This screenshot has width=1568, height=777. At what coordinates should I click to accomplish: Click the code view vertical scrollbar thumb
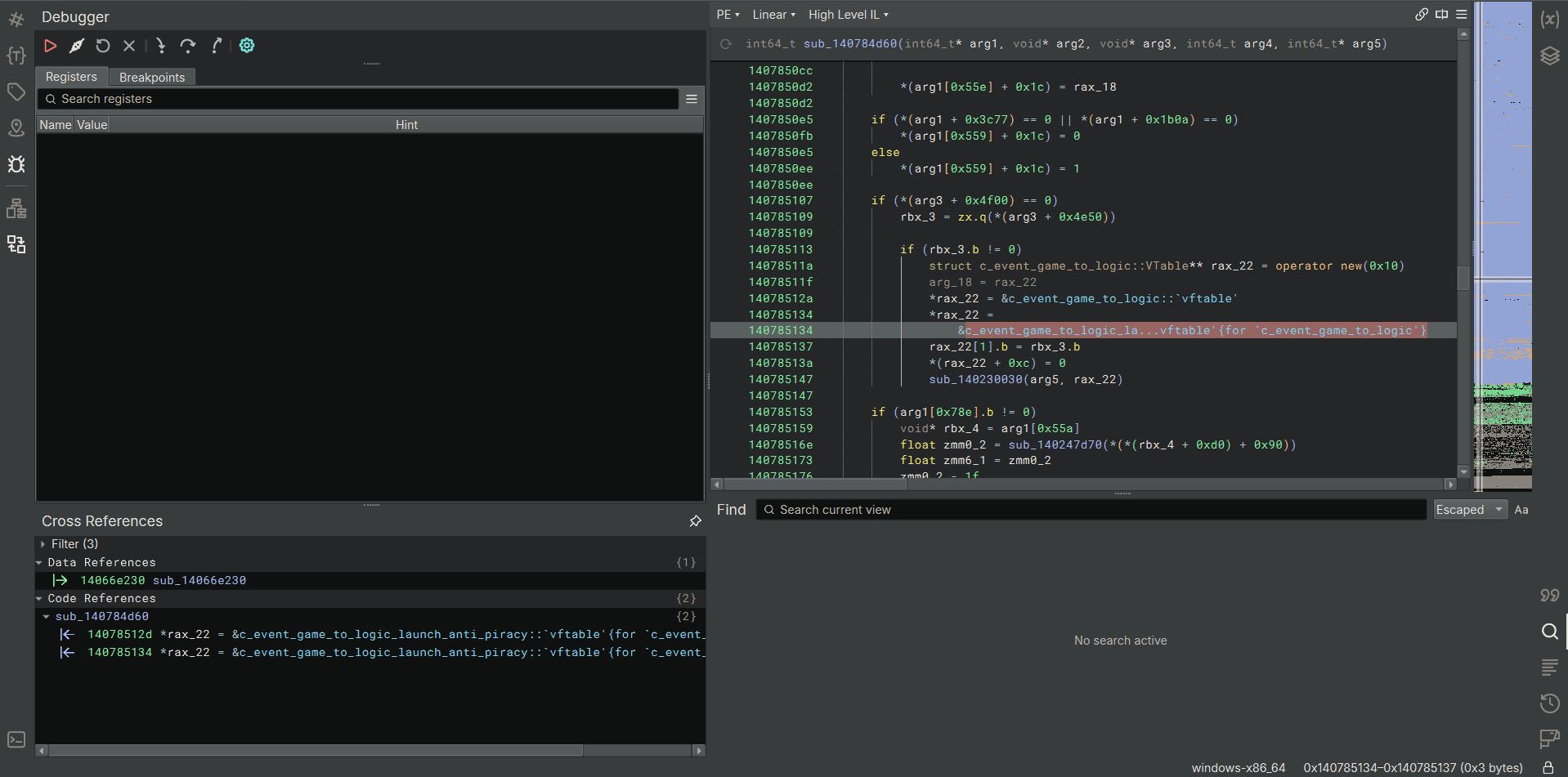[x=1463, y=278]
